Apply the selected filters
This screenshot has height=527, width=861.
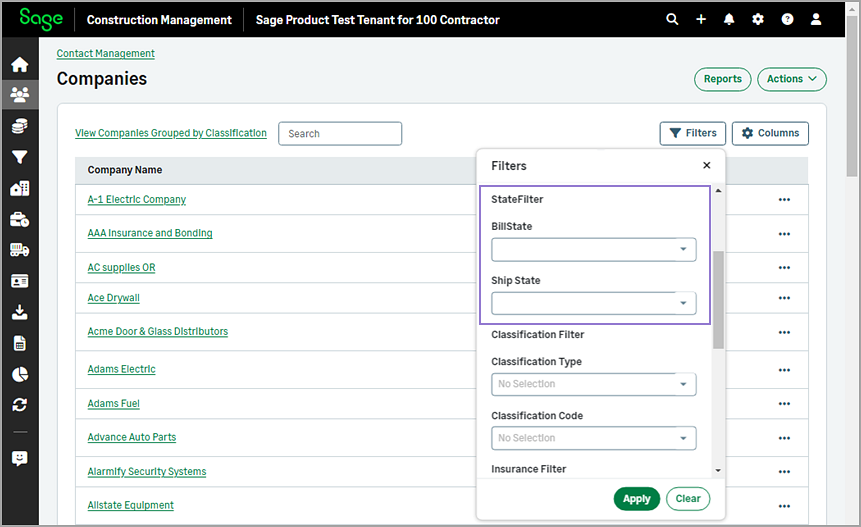[x=636, y=498]
